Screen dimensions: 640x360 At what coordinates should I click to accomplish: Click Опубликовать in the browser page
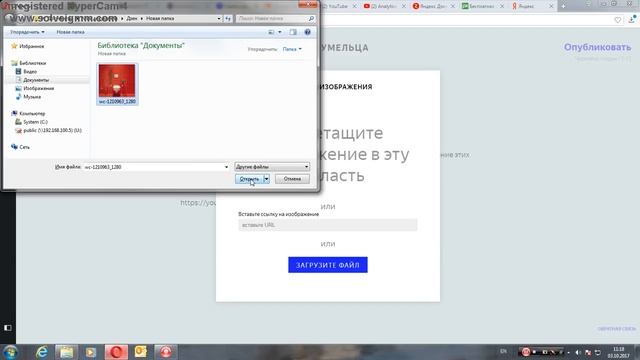(597, 47)
